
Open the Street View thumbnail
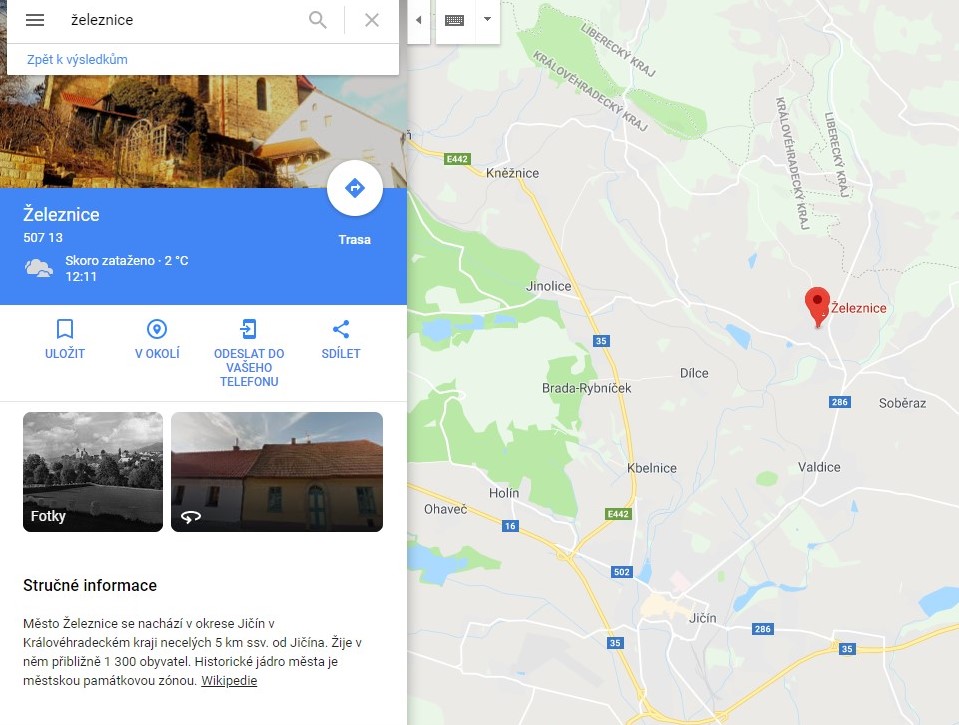point(277,472)
